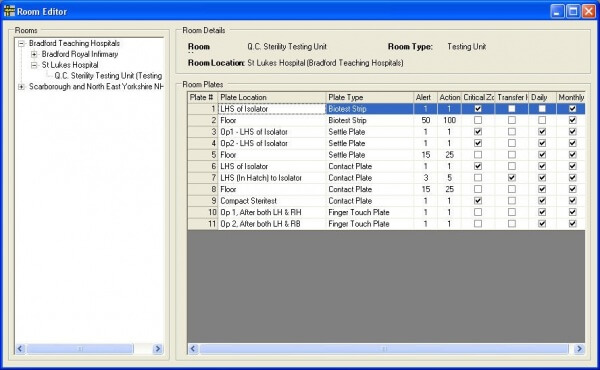Uncheck Daily checkbox for plate 5

pyautogui.click(x=542, y=155)
